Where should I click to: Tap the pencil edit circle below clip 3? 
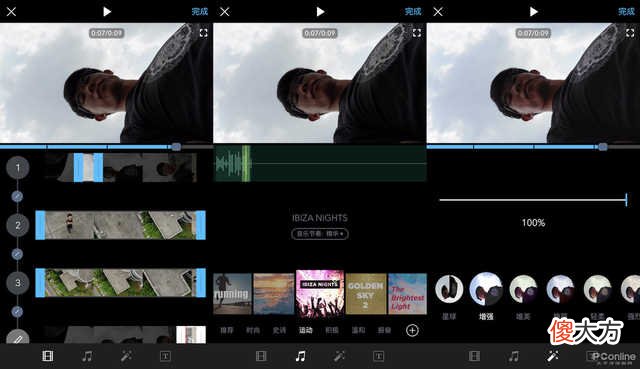[18, 337]
